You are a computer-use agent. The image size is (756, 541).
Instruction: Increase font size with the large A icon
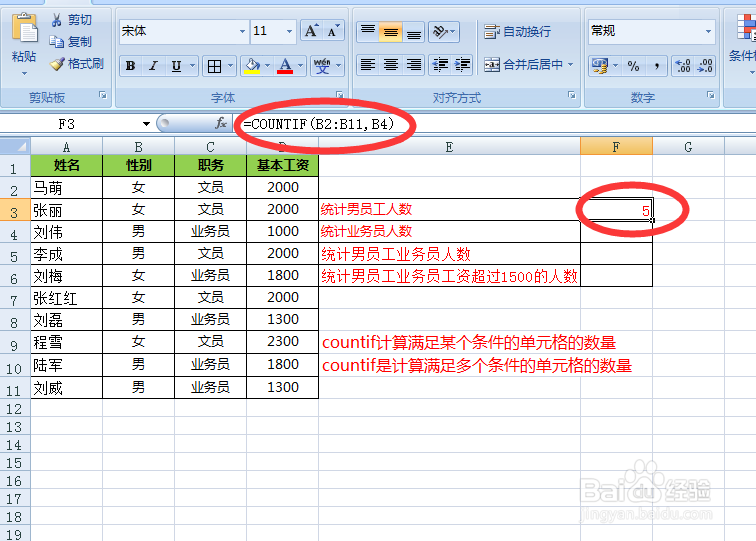(311, 31)
